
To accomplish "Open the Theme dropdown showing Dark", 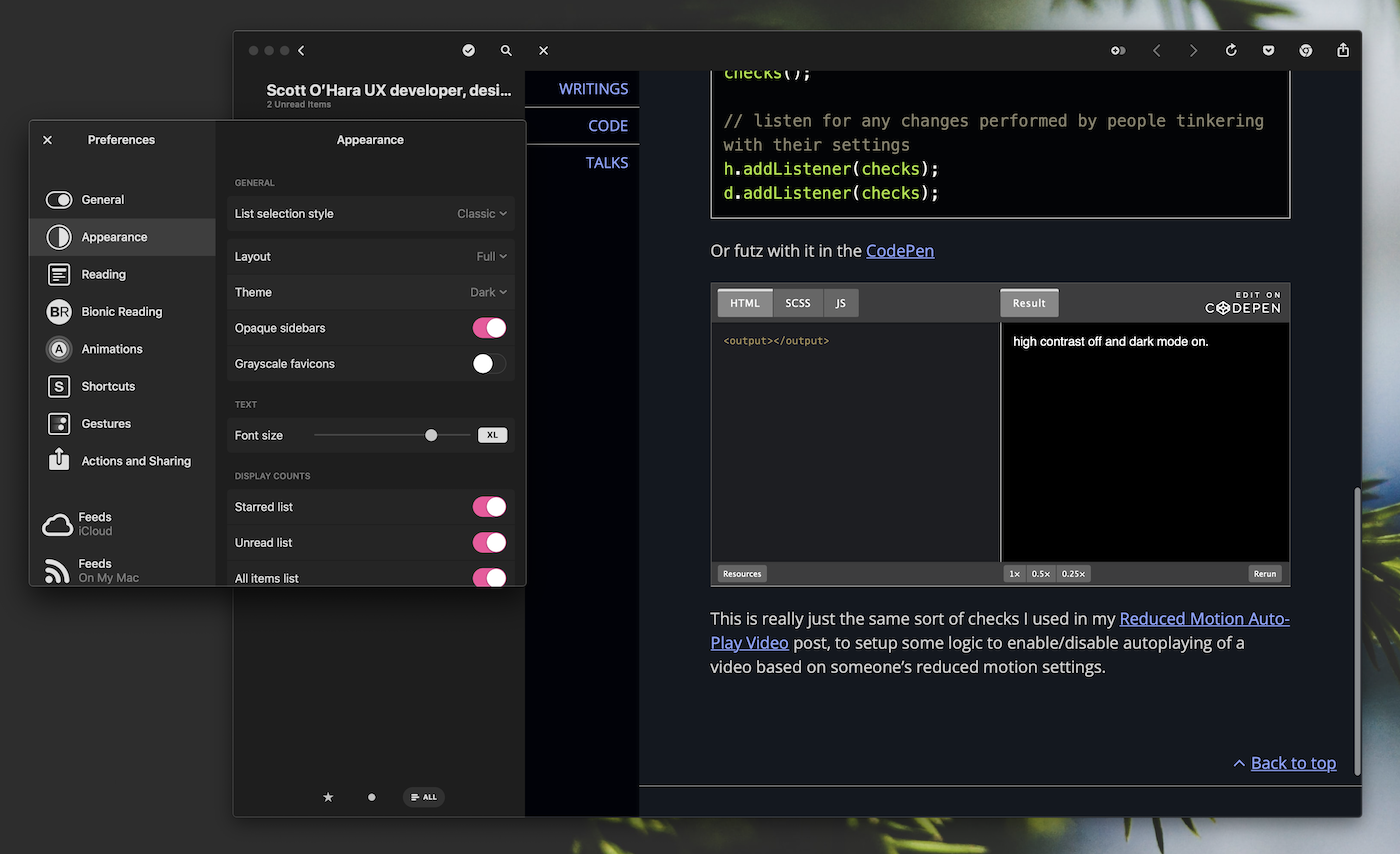I will [488, 293].
